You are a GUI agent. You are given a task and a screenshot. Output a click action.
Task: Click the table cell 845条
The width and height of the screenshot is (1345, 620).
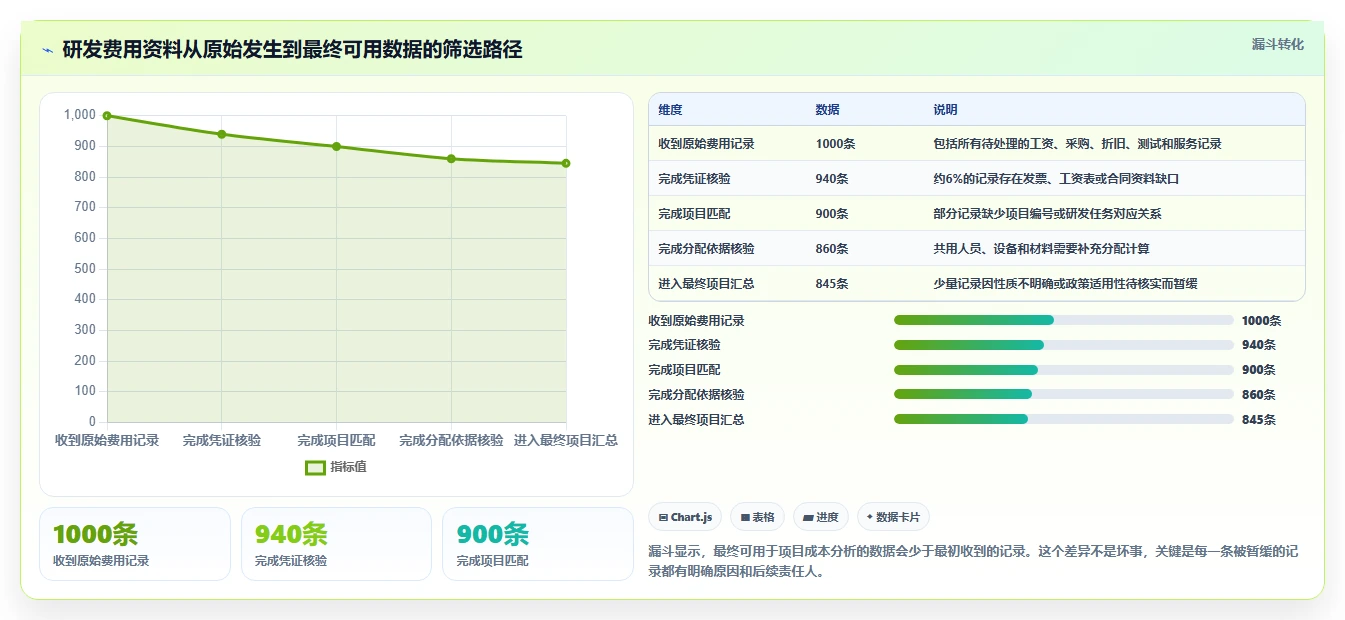(832, 284)
